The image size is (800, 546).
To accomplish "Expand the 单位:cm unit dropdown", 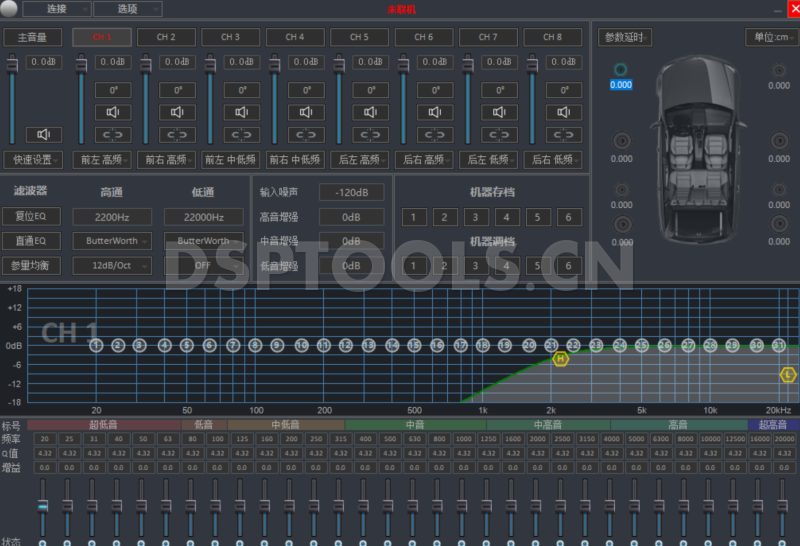I will point(769,38).
